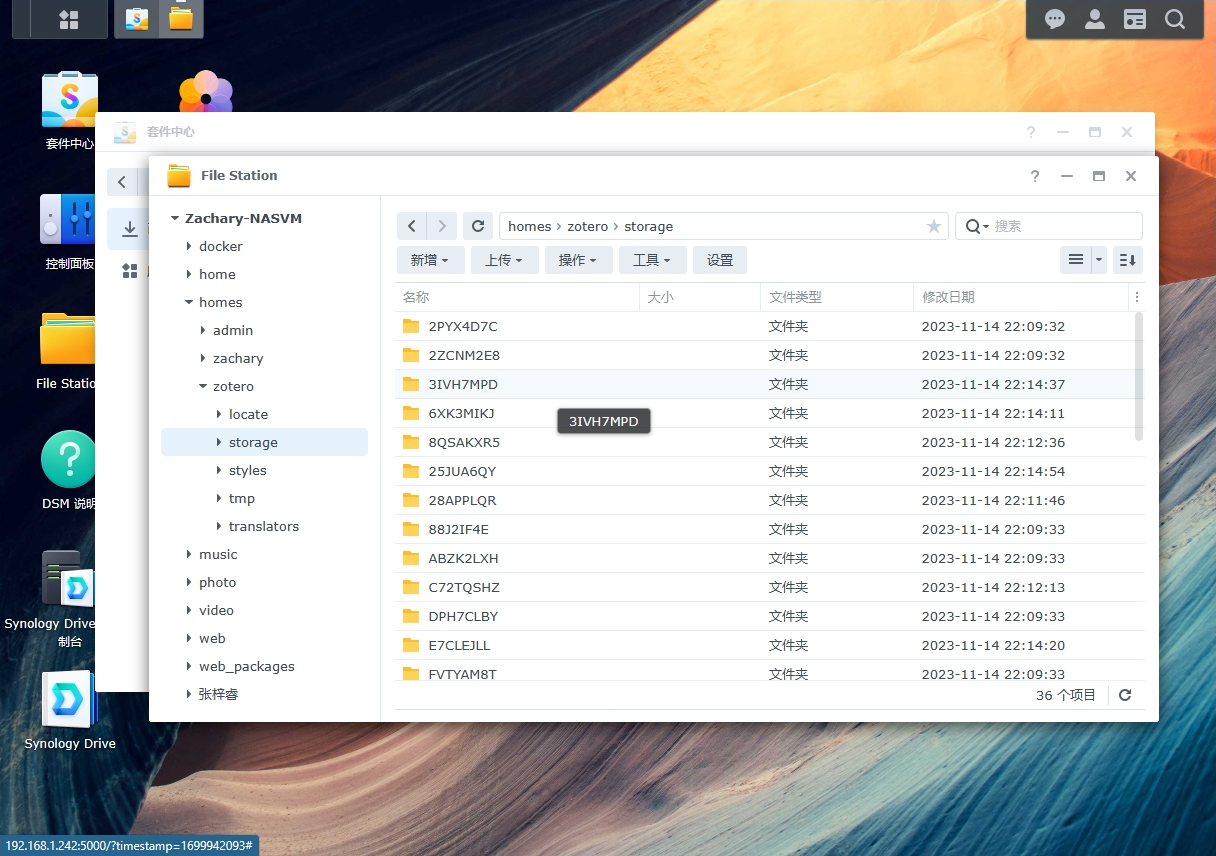Collapse the zotero folder in tree
1216x856 pixels.
pyautogui.click(x=203, y=386)
